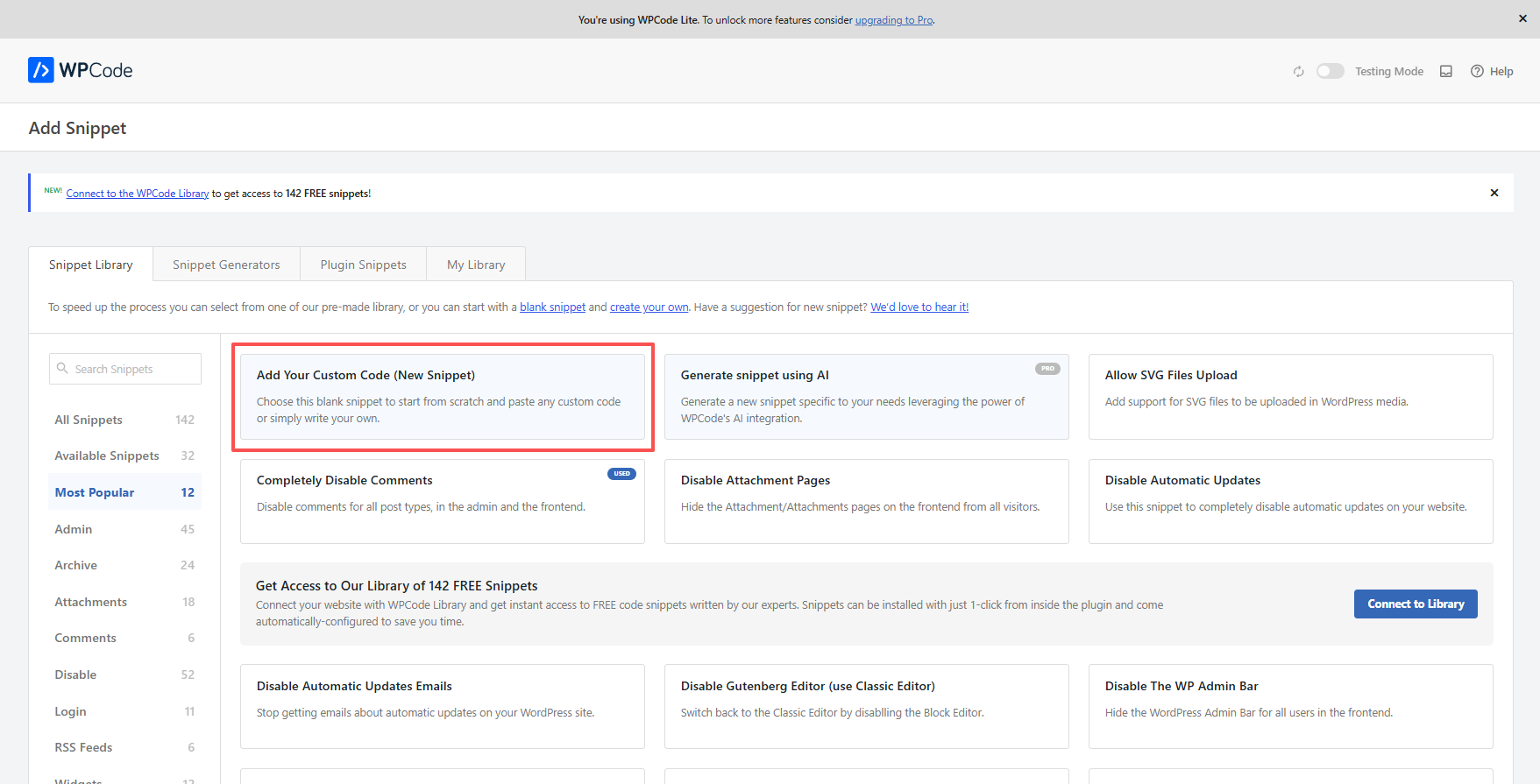Viewport: 1540px width, 784px height.
Task: Choose Add Your Custom Code snippet card
Action: pyautogui.click(x=443, y=397)
